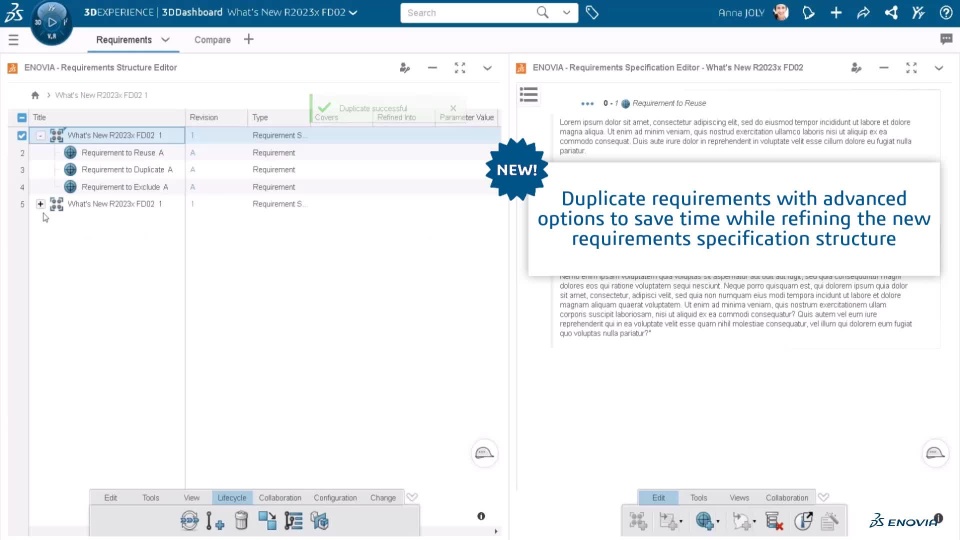
Task: Open the social network icon in top bar
Action: [x=891, y=12]
